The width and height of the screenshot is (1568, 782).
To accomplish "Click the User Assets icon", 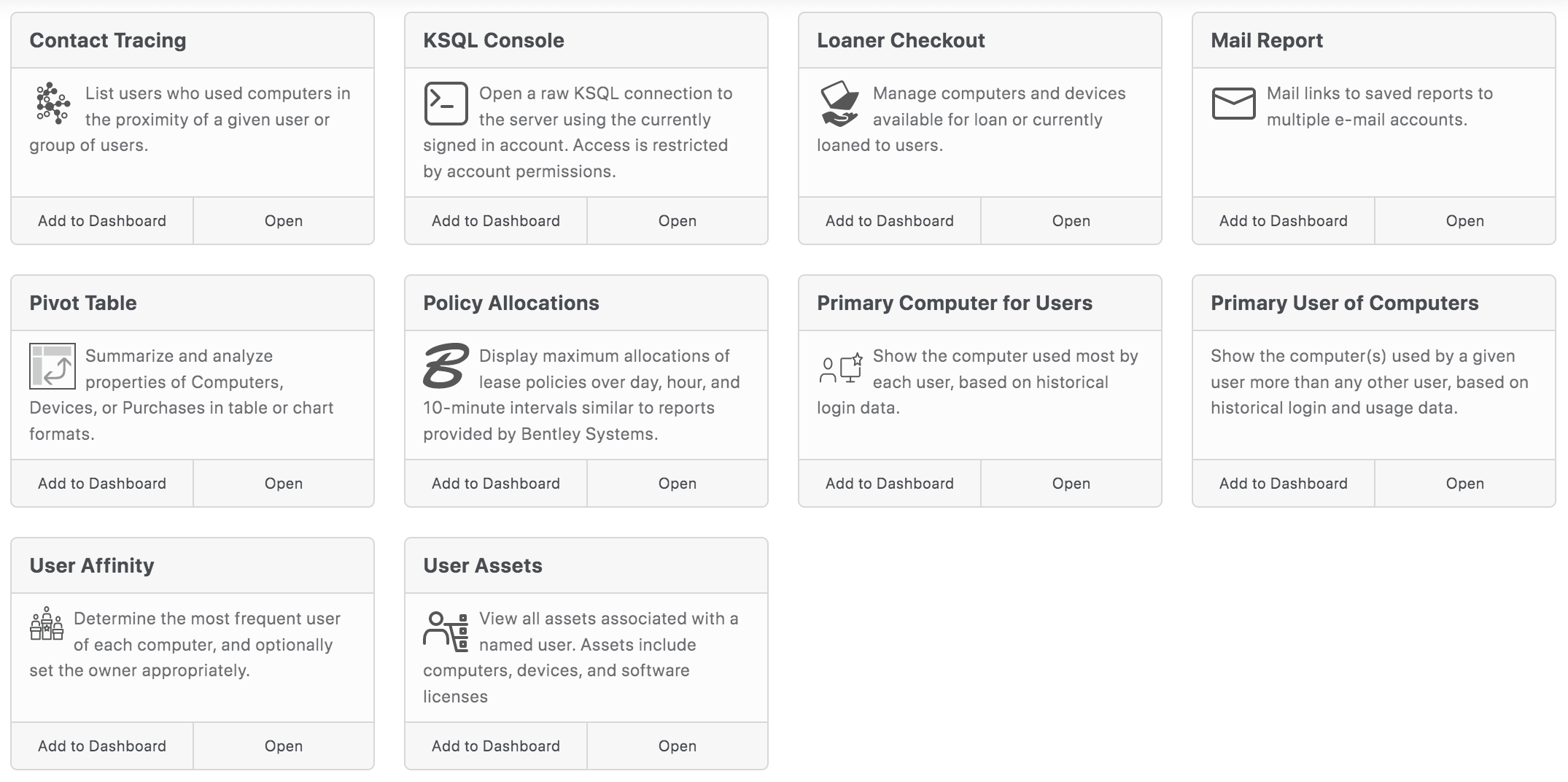I will click(446, 631).
